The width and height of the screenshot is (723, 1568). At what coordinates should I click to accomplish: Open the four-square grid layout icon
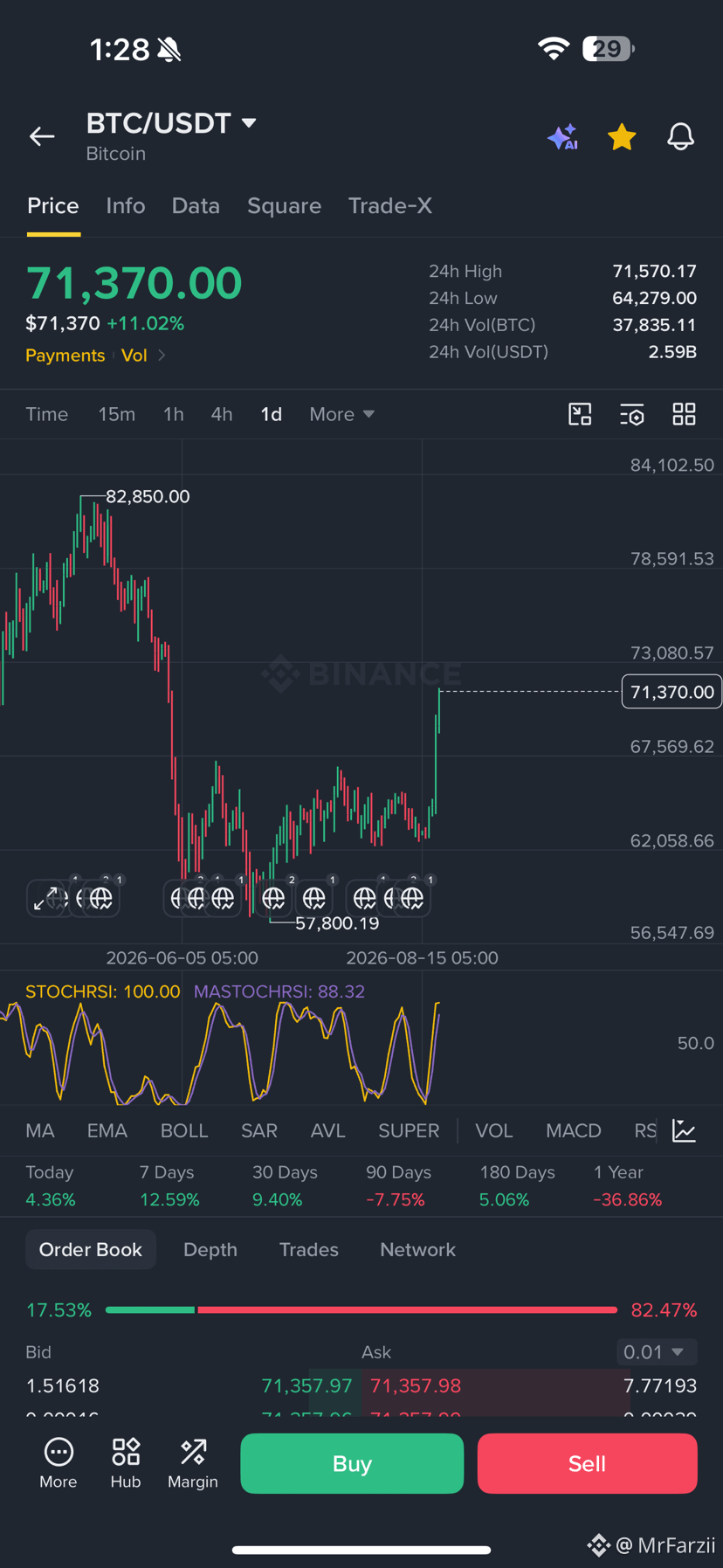coord(685,414)
